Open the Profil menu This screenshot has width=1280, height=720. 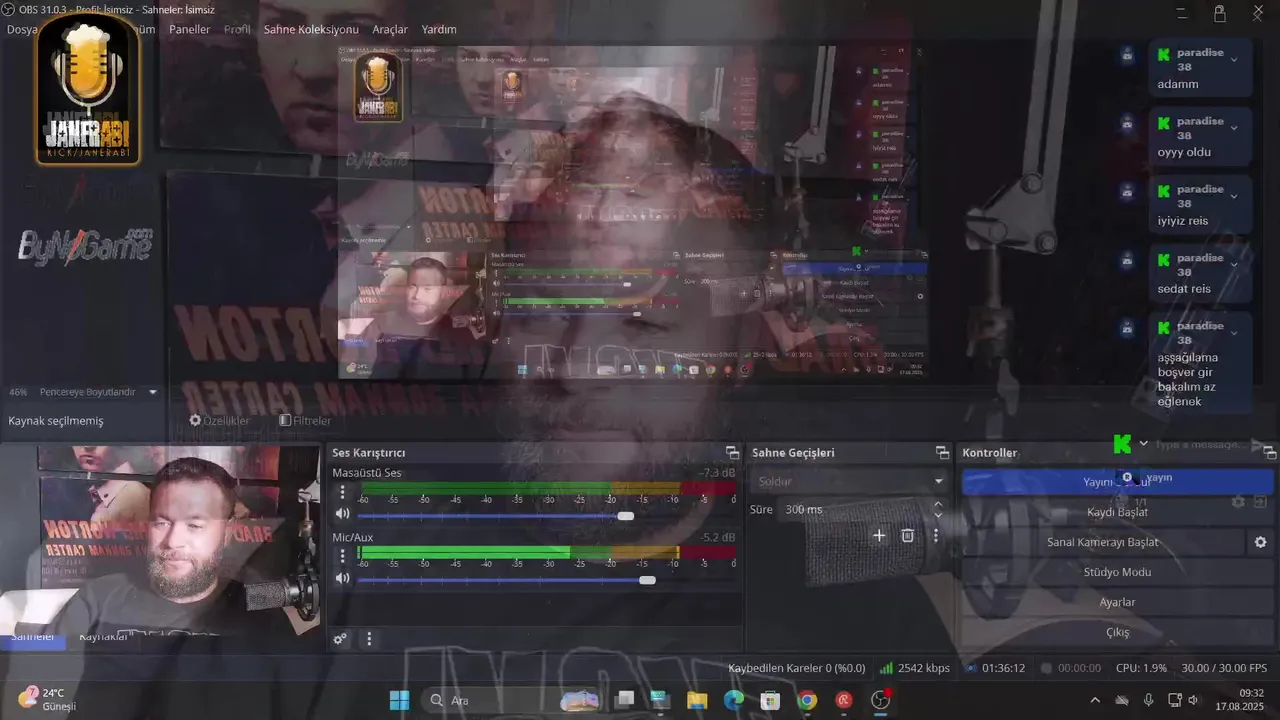(x=237, y=30)
